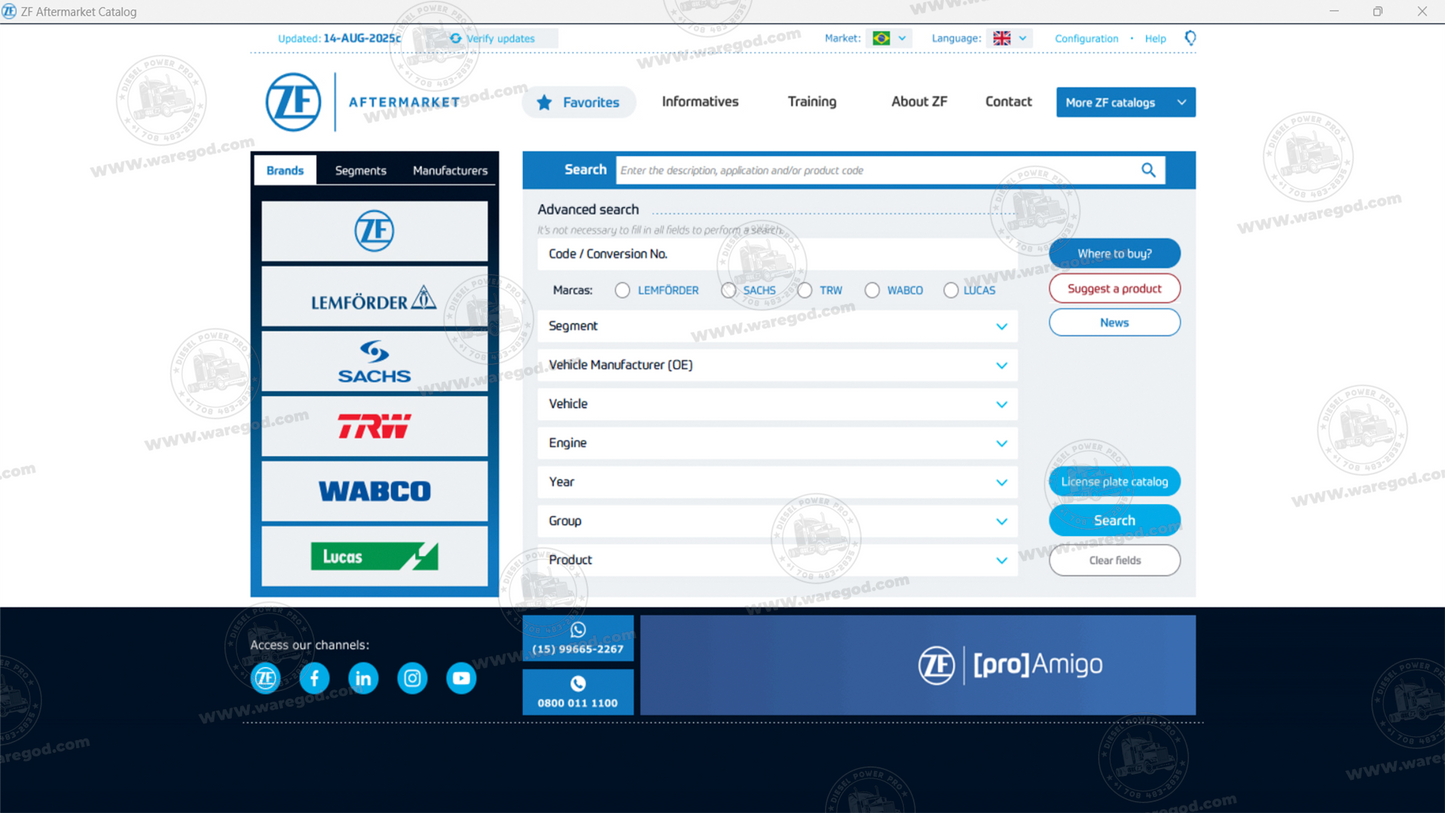
Task: Open the Sachs brand tile
Action: click(375, 361)
